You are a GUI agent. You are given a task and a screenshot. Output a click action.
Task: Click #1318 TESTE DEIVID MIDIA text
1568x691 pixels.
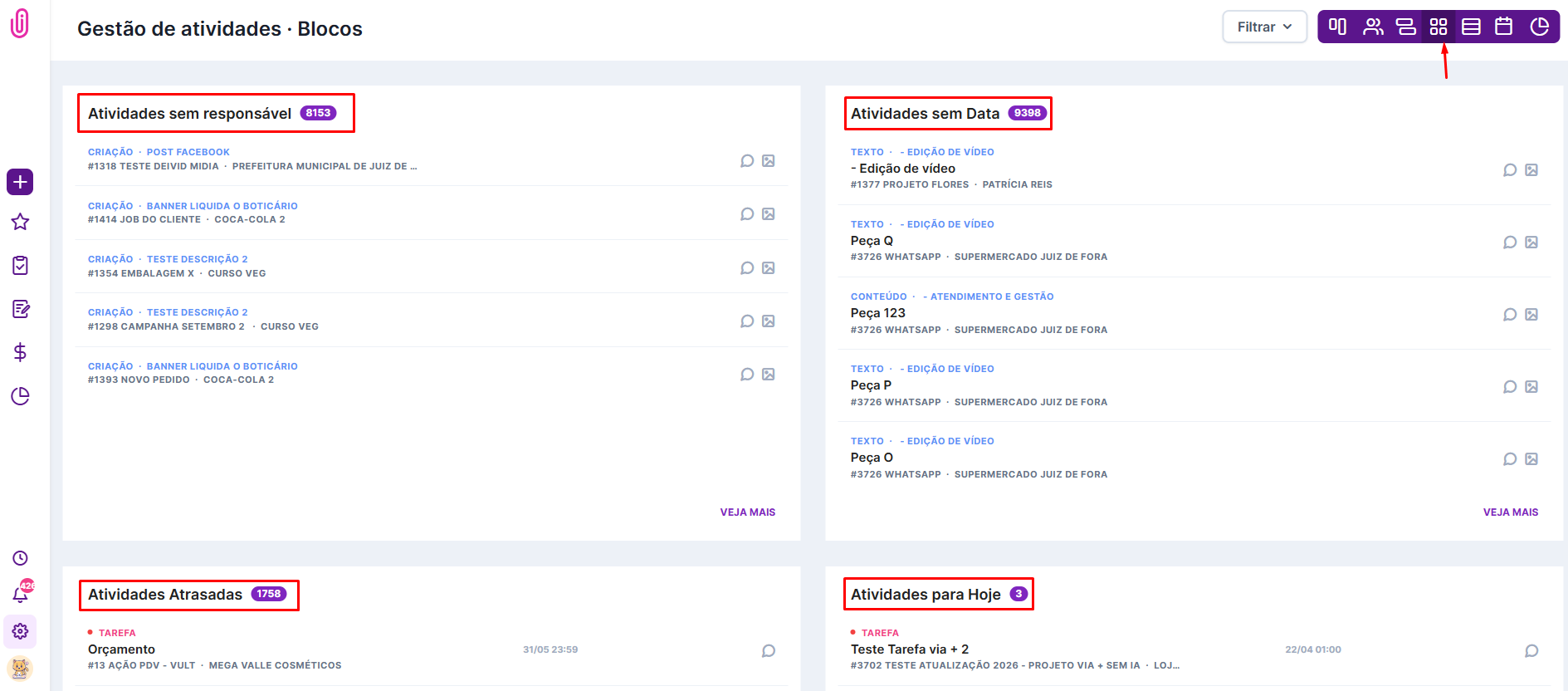coord(154,166)
